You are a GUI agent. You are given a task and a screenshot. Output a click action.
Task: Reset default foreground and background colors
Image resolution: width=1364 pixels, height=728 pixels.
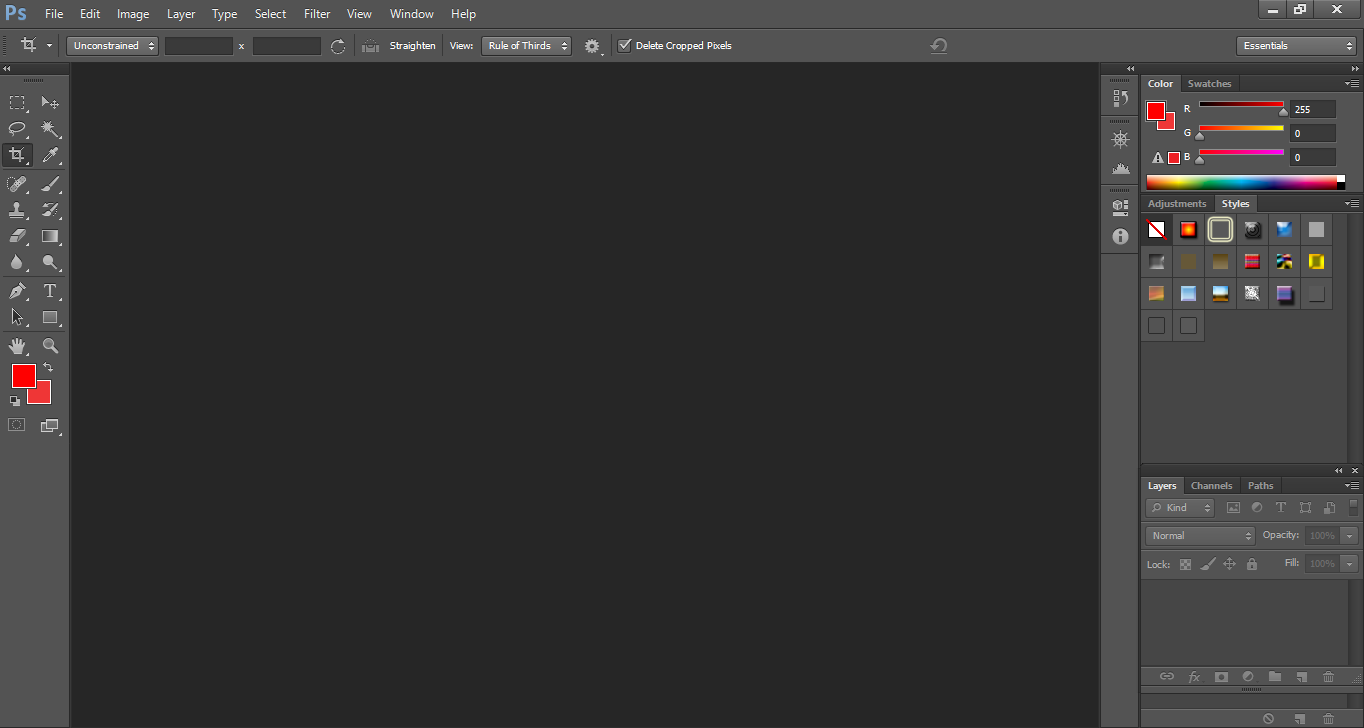pos(15,400)
